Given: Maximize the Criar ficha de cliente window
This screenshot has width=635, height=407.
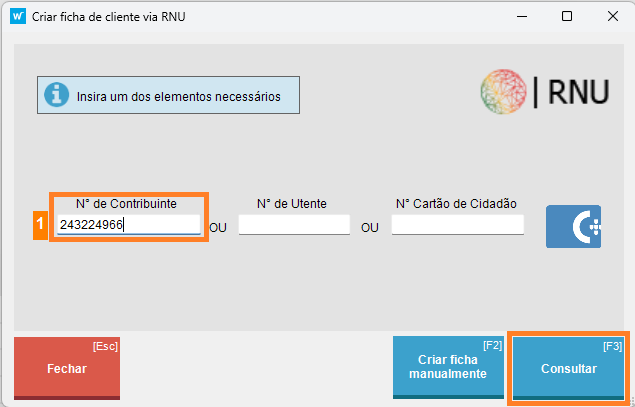Looking at the screenshot, I should point(567,16).
